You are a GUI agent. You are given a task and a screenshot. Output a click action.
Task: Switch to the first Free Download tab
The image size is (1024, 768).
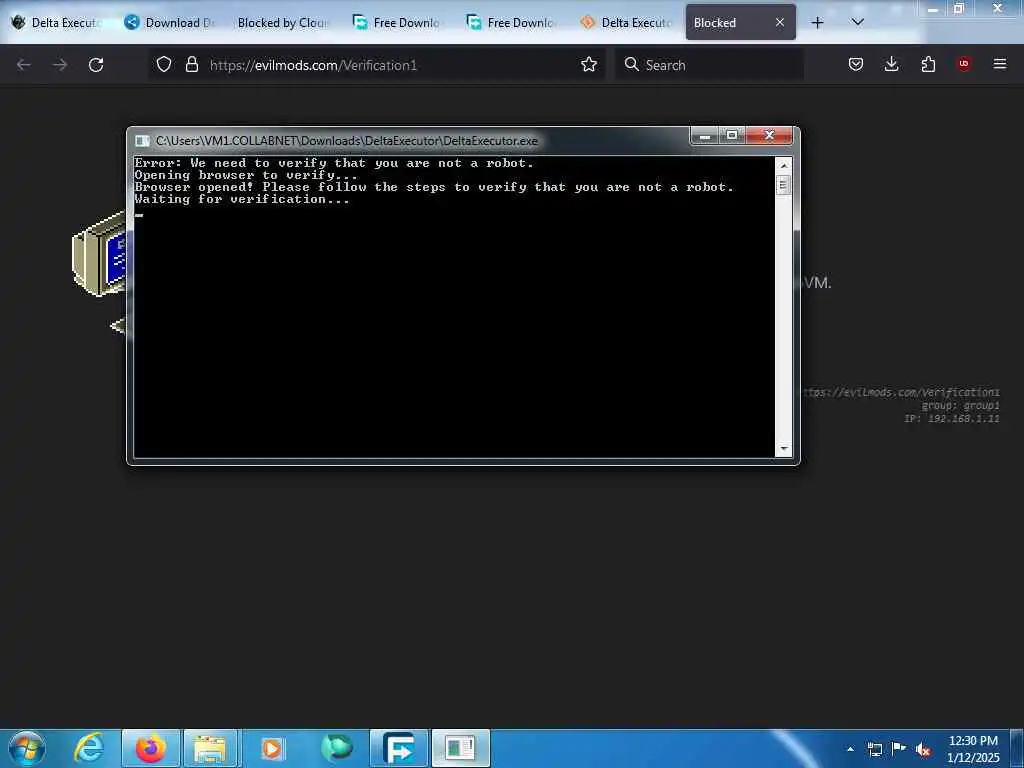(x=398, y=22)
